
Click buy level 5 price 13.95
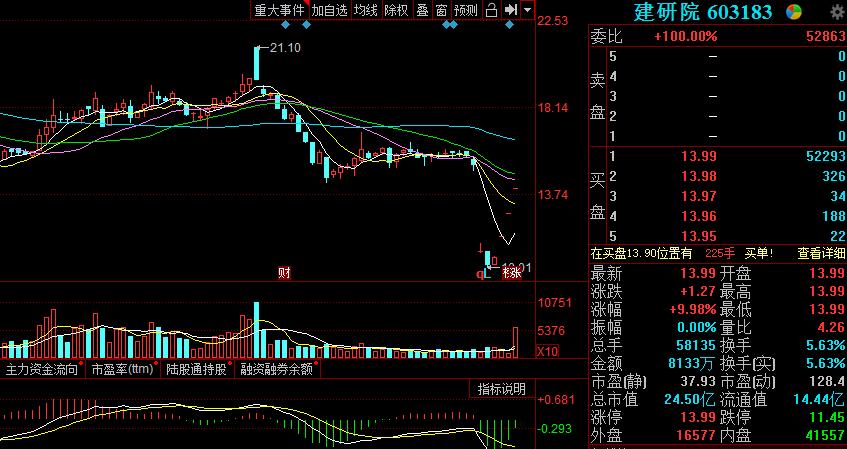point(698,236)
